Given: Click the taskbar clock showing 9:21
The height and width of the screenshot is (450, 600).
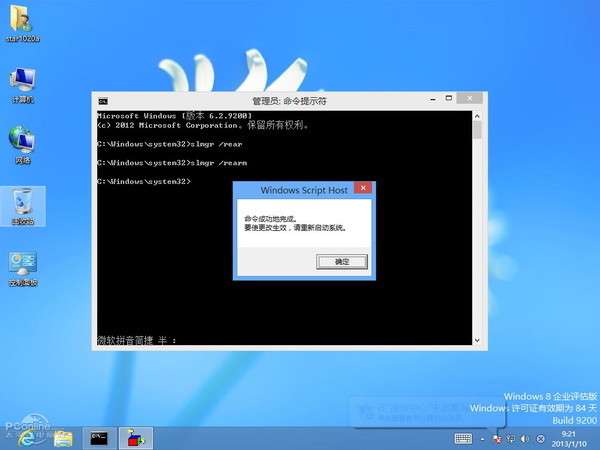Looking at the screenshot, I should [569, 439].
